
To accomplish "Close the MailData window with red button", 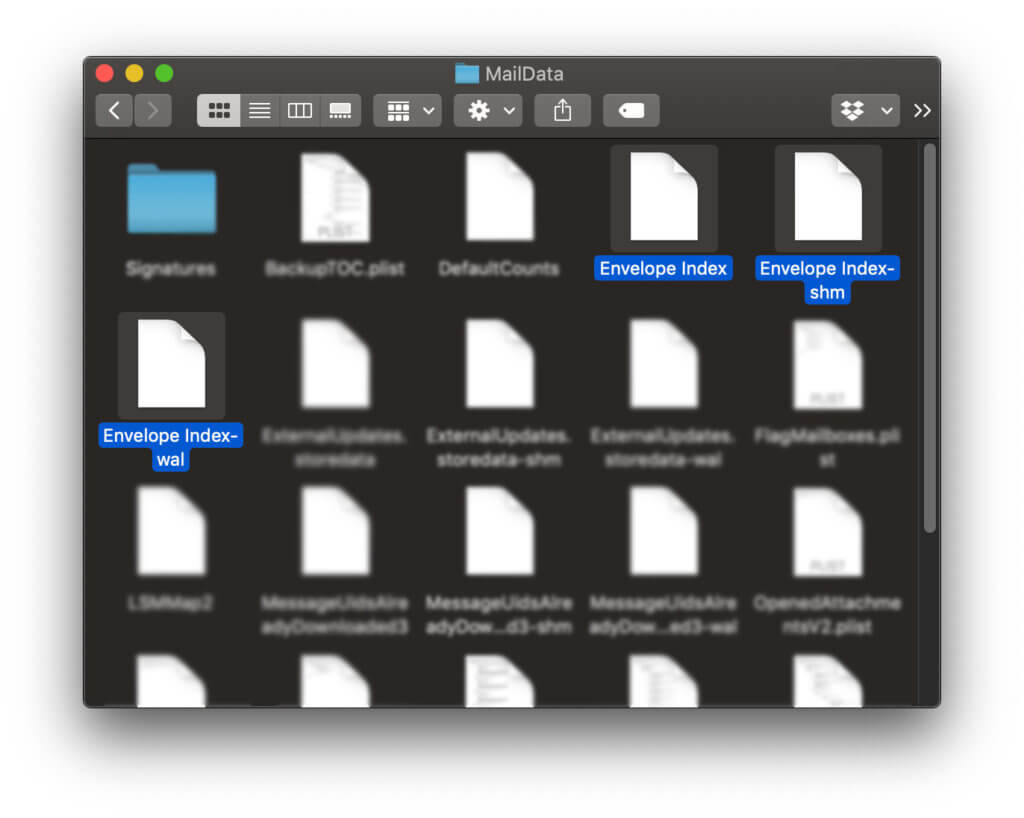I will (x=104, y=73).
